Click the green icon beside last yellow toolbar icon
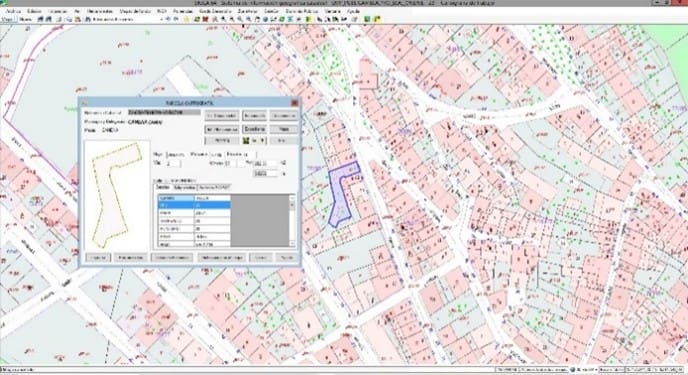The width and height of the screenshot is (688, 375). (x=368, y=19)
